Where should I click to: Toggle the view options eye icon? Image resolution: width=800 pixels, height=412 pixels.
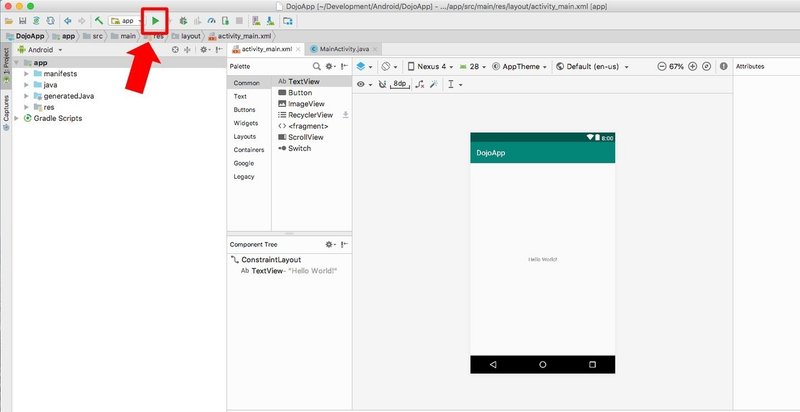point(364,85)
